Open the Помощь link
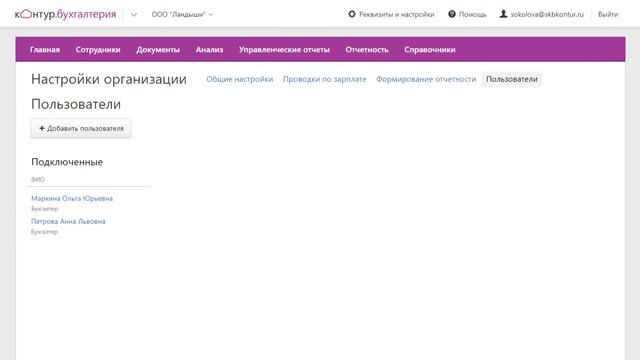This screenshot has width=640, height=360. coord(472,14)
